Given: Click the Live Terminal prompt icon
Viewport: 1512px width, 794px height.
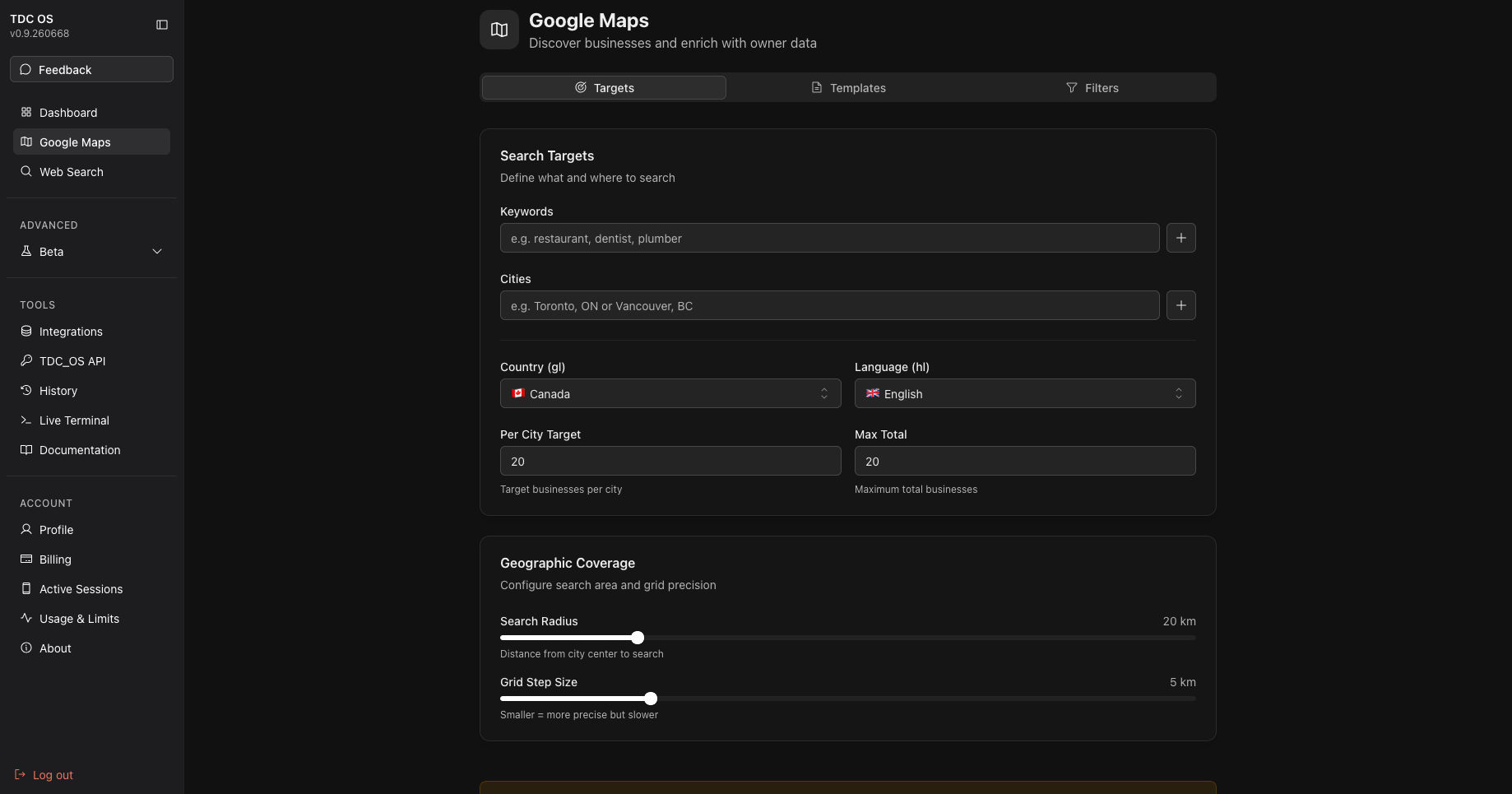Looking at the screenshot, I should [x=26, y=420].
